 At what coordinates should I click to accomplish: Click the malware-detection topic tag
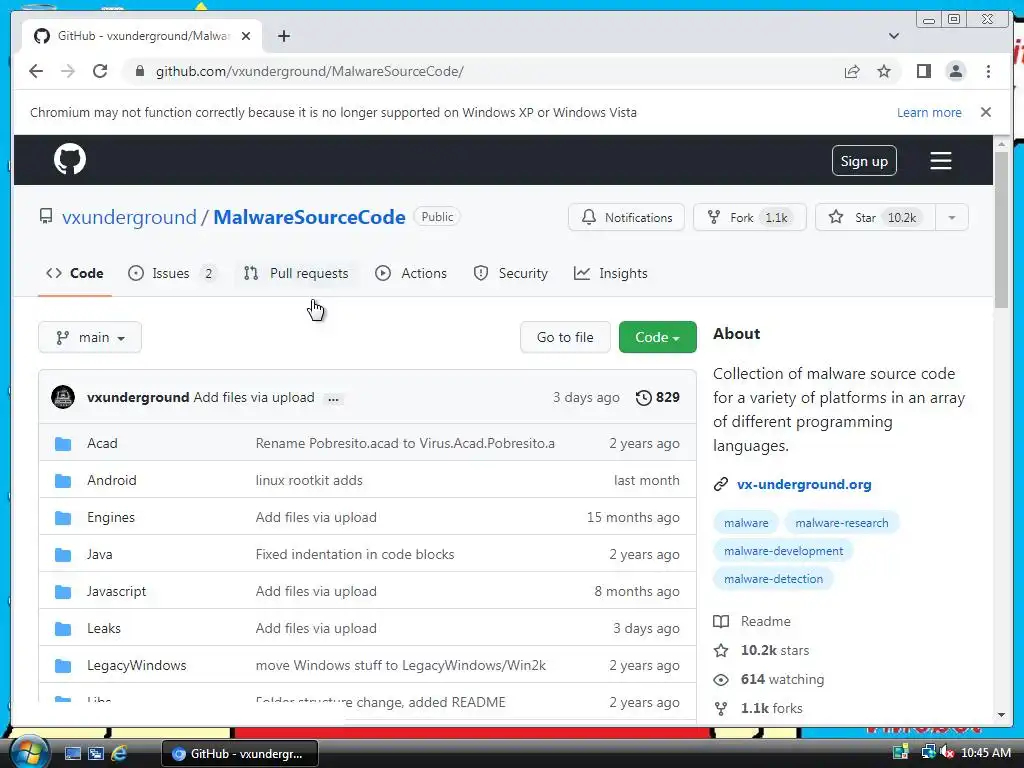coord(773,579)
